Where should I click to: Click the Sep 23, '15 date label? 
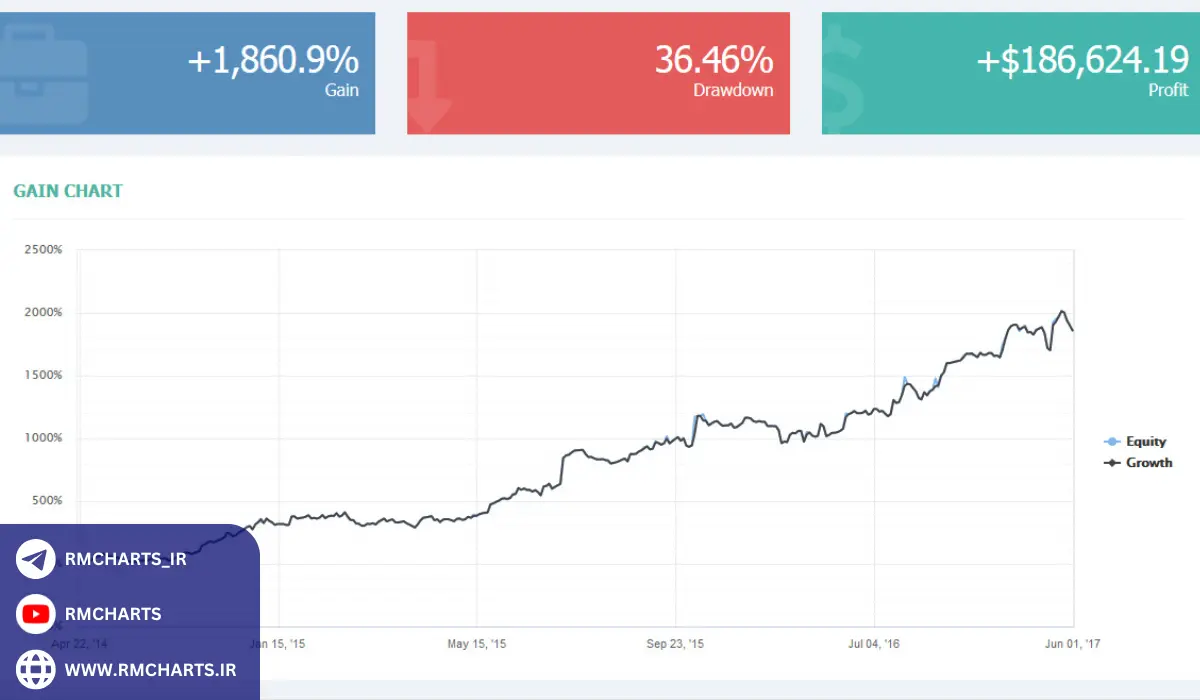[675, 644]
